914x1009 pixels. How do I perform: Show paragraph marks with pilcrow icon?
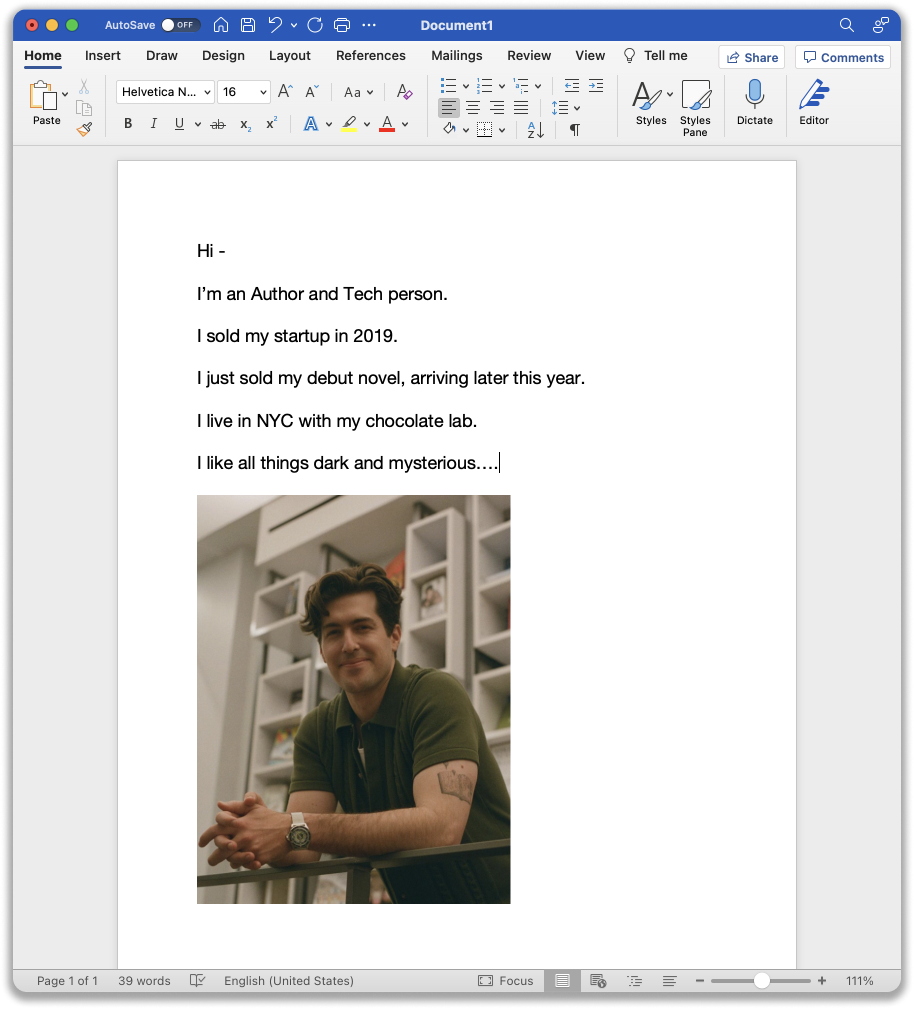pos(574,130)
